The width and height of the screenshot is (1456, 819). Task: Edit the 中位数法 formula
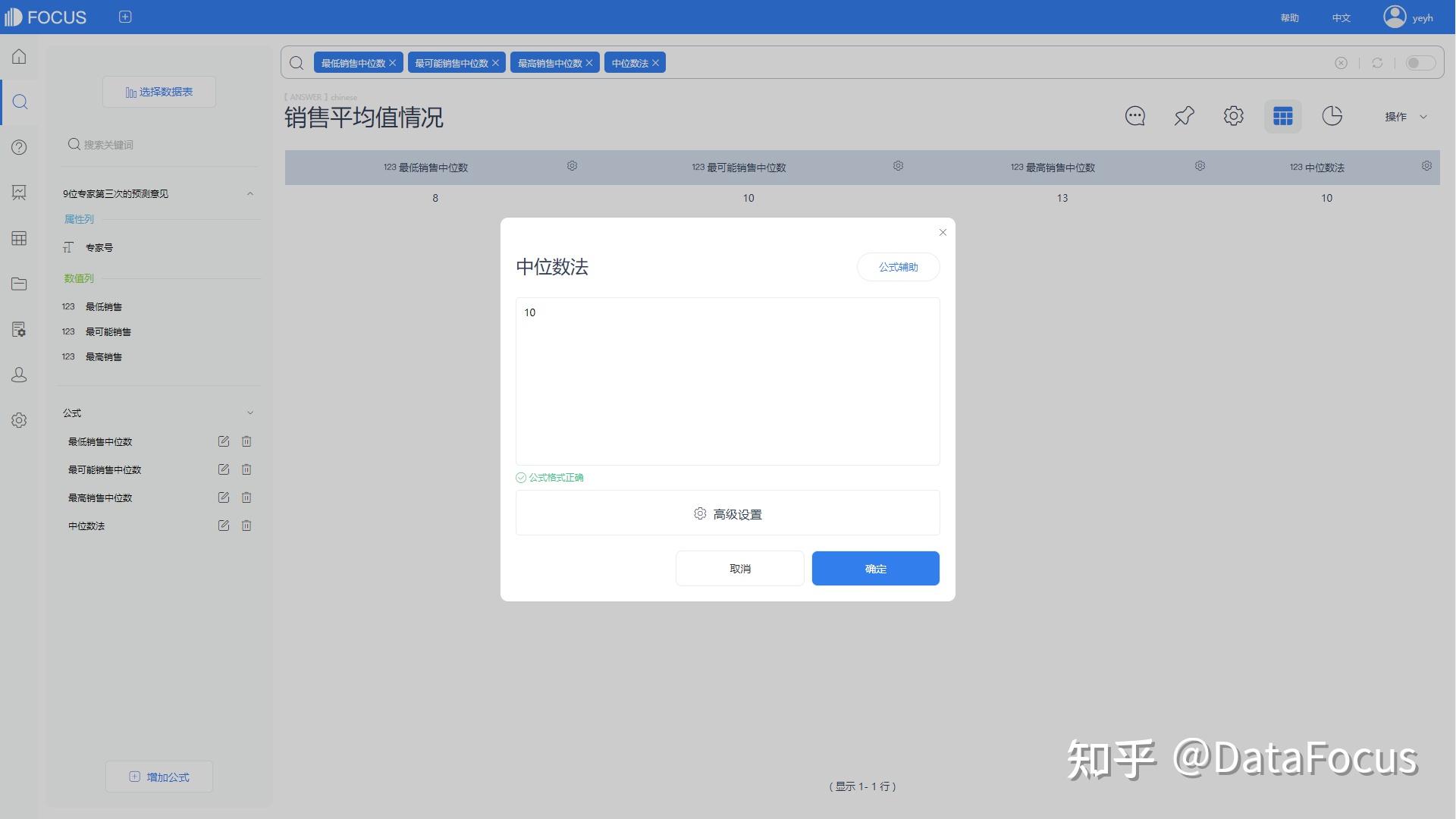click(x=223, y=526)
